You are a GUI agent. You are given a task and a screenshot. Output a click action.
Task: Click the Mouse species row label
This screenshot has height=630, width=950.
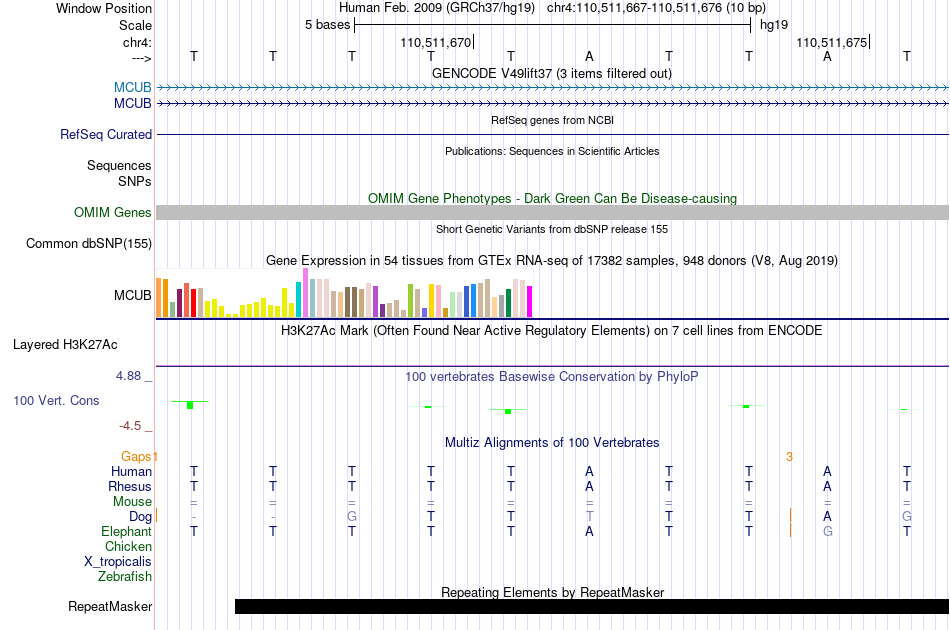click(x=132, y=502)
